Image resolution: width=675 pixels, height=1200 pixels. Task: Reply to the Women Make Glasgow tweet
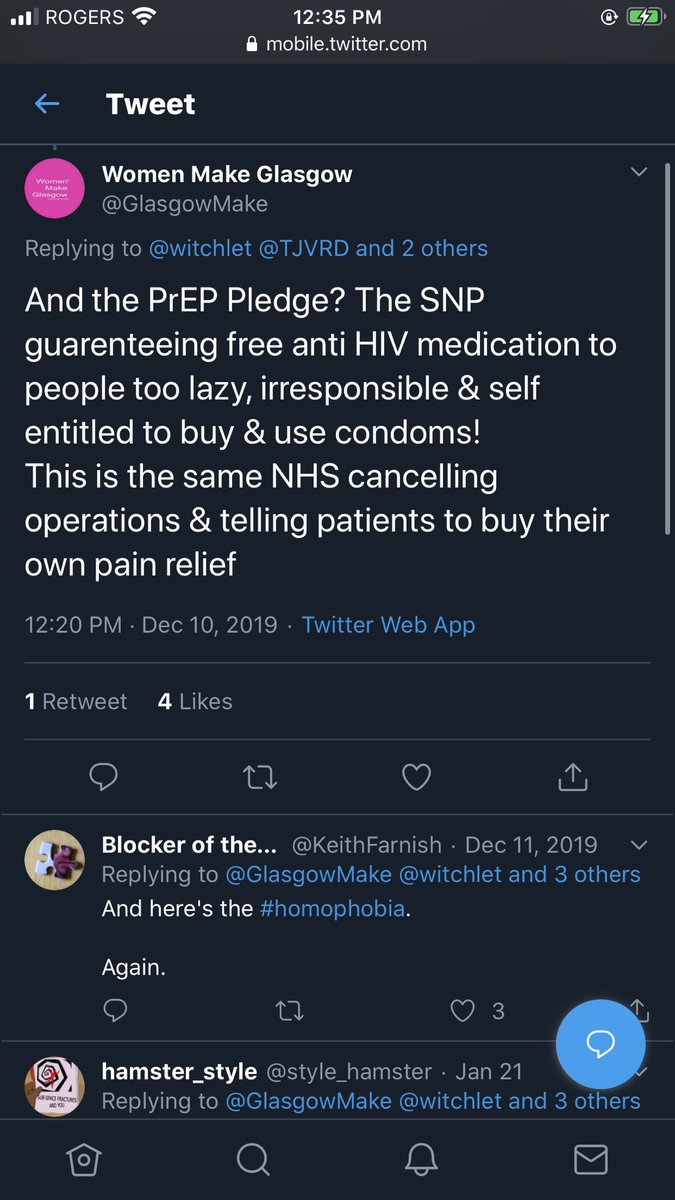(x=104, y=776)
